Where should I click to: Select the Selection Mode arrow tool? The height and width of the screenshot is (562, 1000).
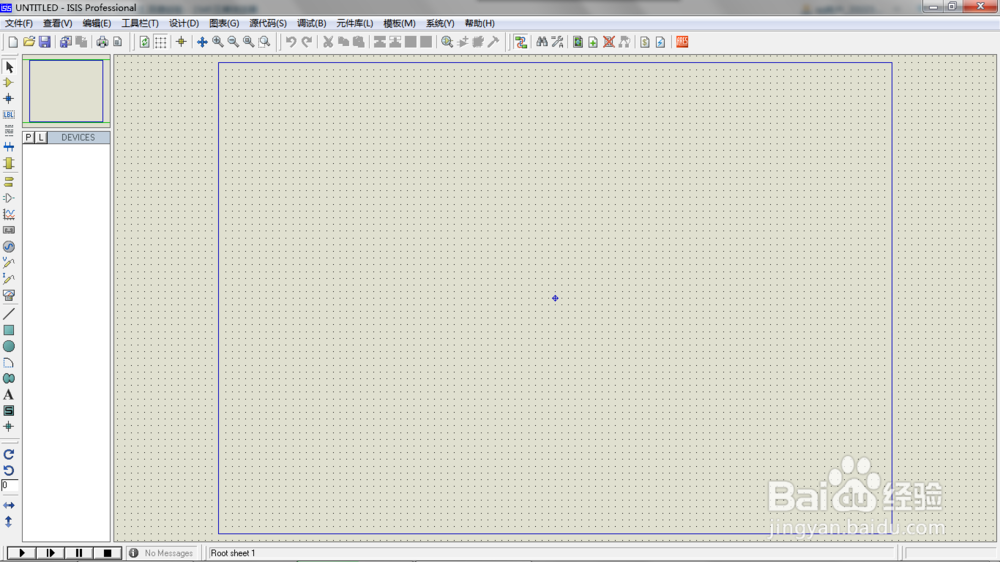point(9,67)
